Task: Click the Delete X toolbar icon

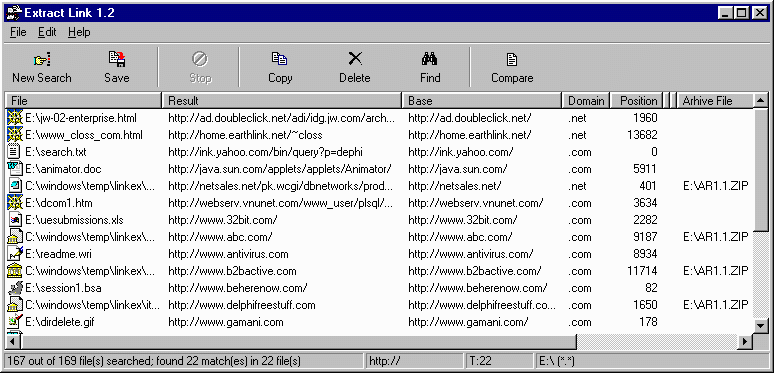Action: point(354,59)
